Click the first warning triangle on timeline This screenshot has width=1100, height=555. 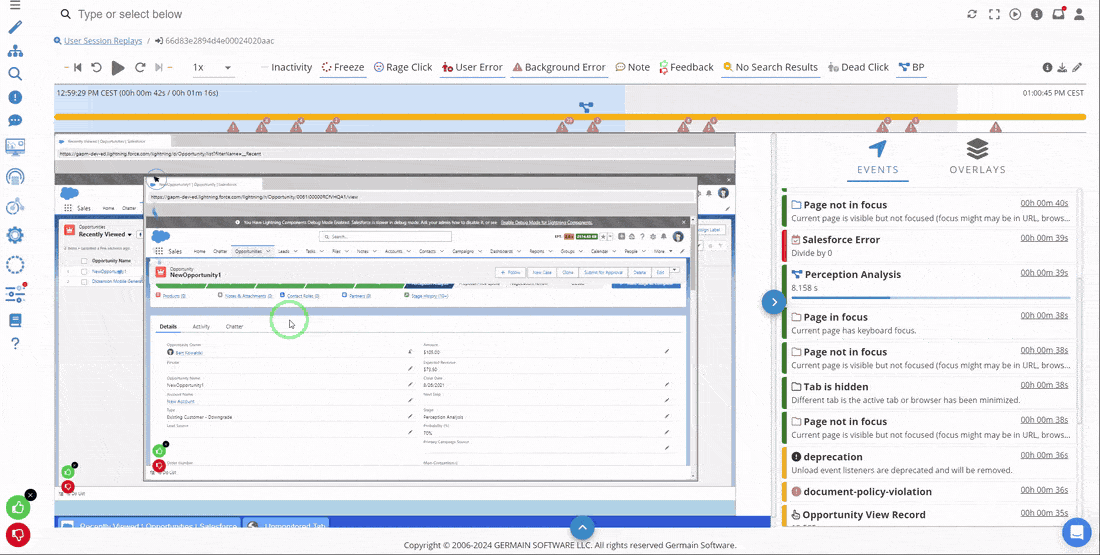point(233,128)
